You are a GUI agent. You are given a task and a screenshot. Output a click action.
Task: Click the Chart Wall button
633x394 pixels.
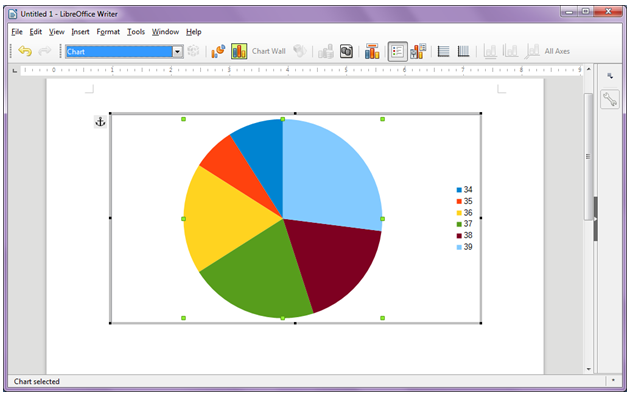[268, 51]
